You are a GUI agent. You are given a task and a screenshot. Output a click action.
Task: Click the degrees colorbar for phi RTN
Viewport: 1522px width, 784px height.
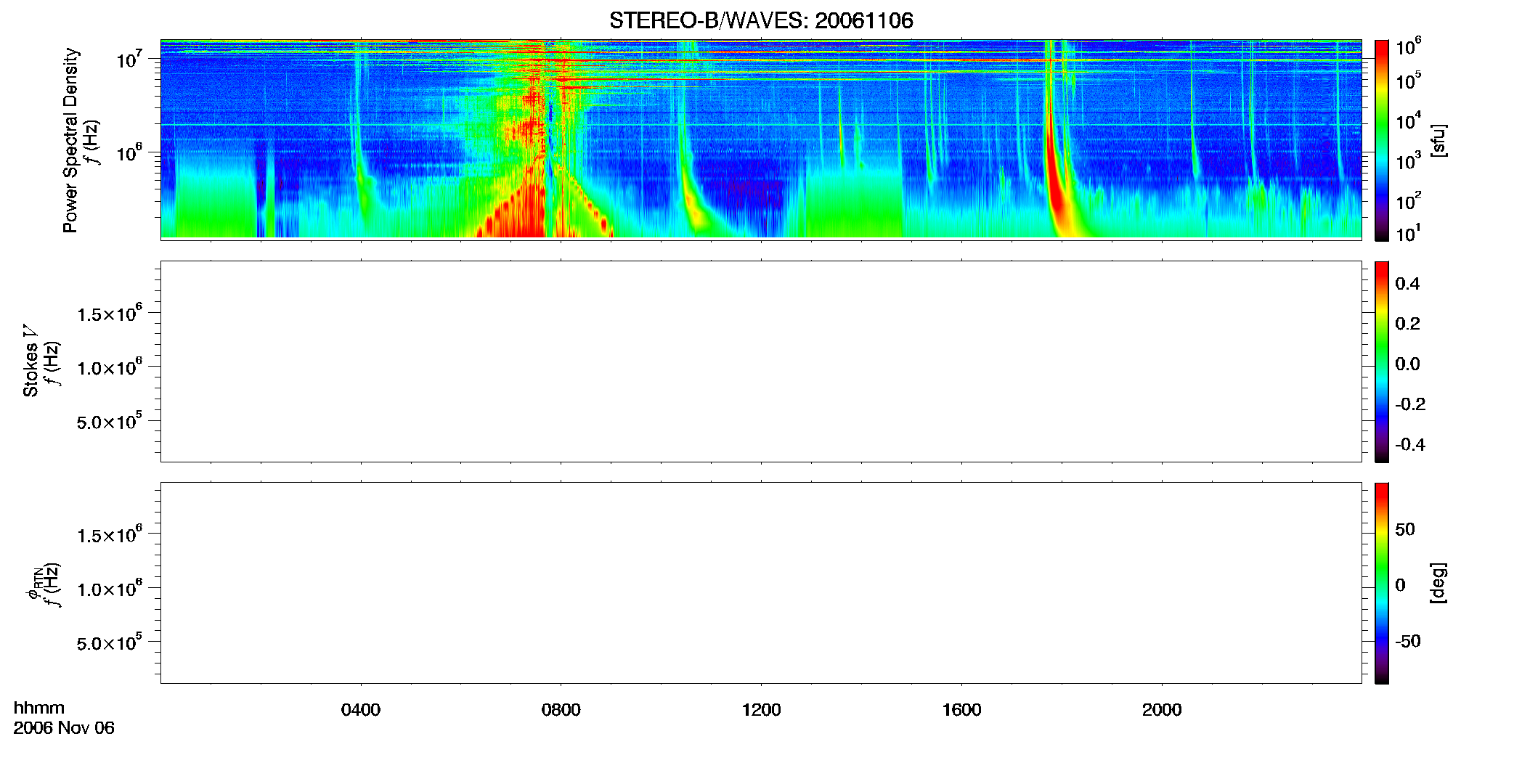tap(1382, 583)
